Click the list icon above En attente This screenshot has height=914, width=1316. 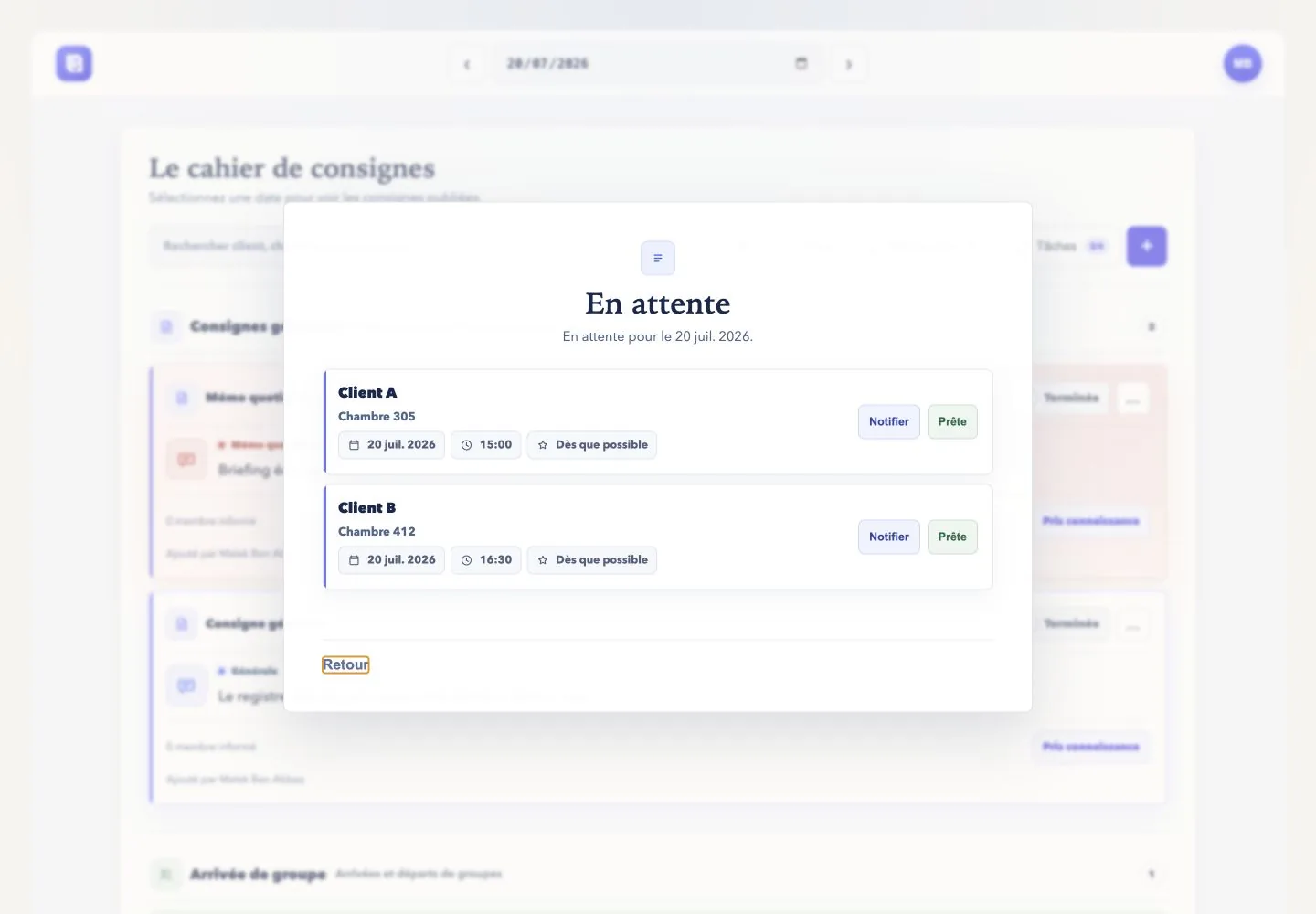click(x=658, y=259)
